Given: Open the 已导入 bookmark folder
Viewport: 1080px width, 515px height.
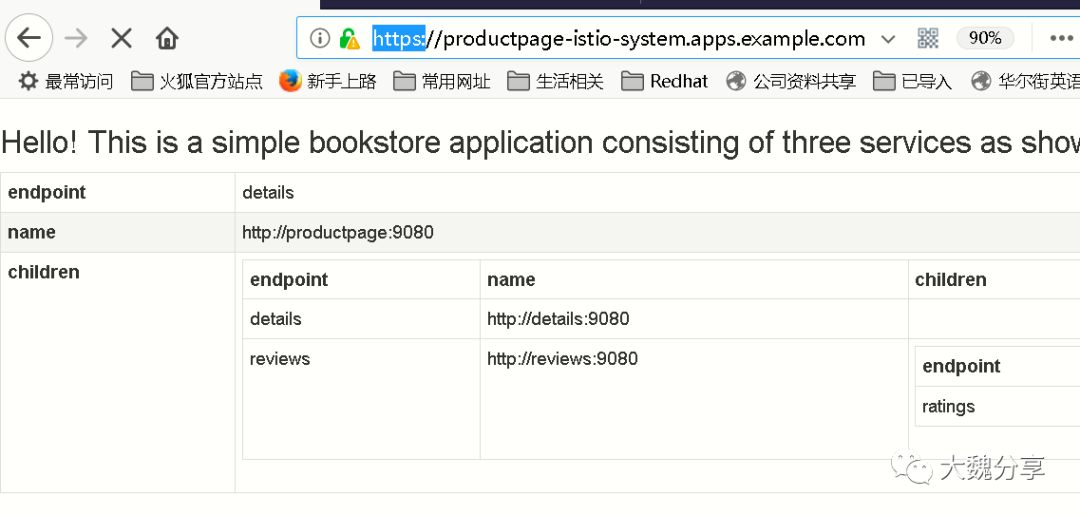Looking at the screenshot, I should [x=912, y=81].
